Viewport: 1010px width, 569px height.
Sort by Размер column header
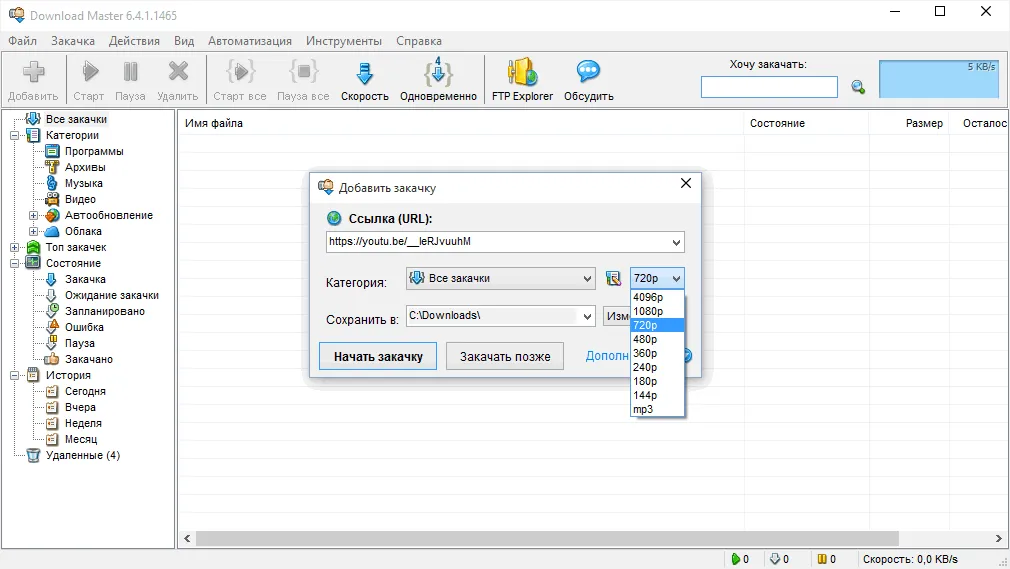[924, 123]
